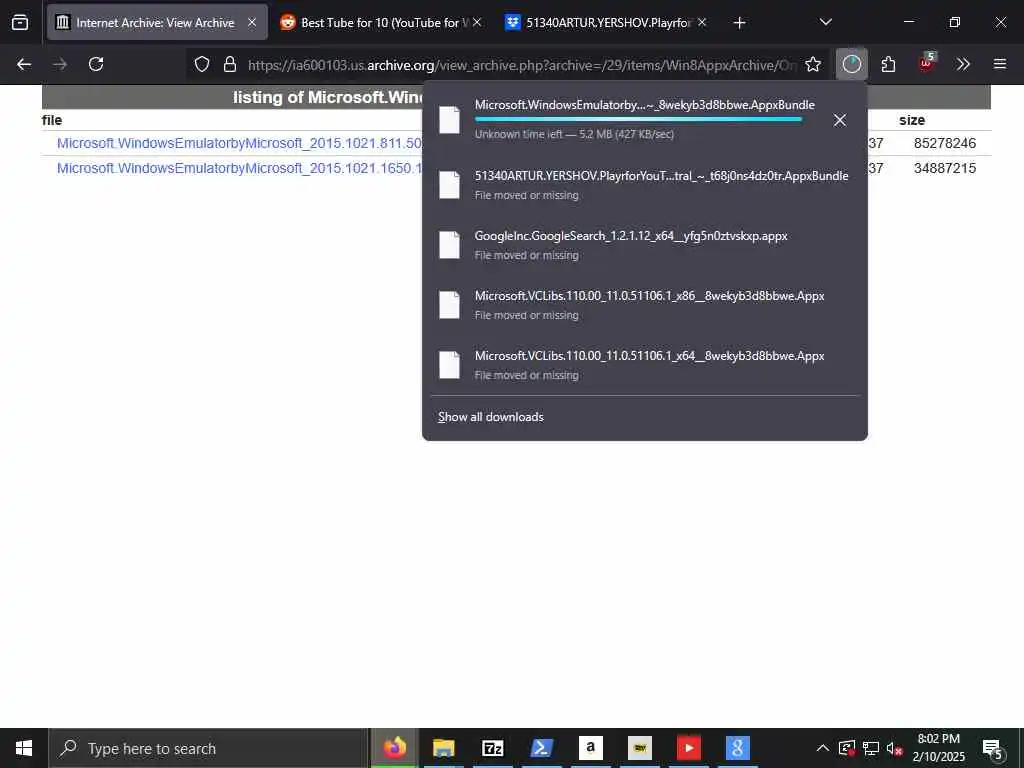This screenshot has width=1024, height=768.
Task: Close the Best Tube for 10 tab
Action: pyautogui.click(x=477, y=23)
